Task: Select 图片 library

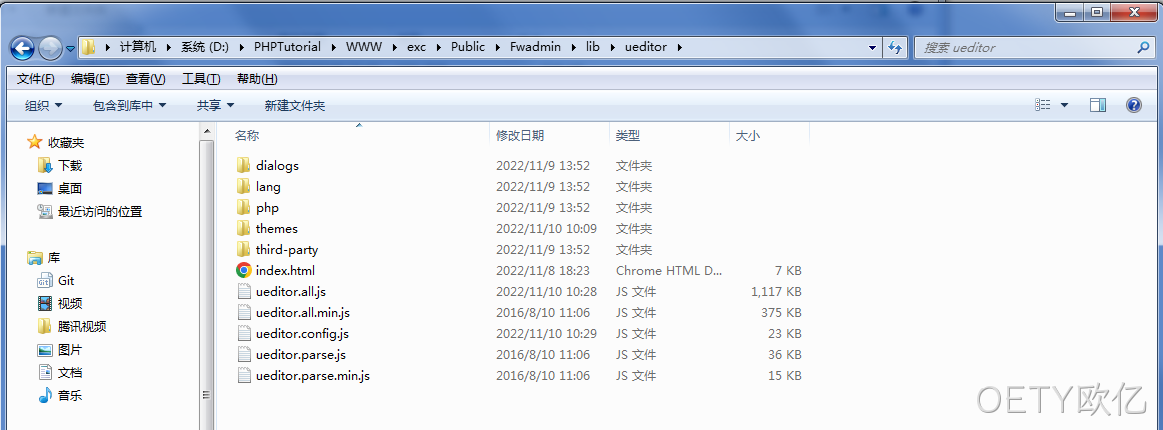Action: (x=70, y=349)
